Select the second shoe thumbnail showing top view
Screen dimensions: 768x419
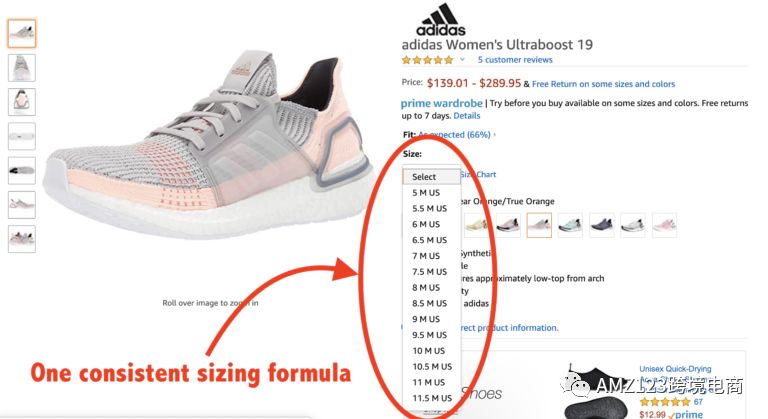[22, 68]
